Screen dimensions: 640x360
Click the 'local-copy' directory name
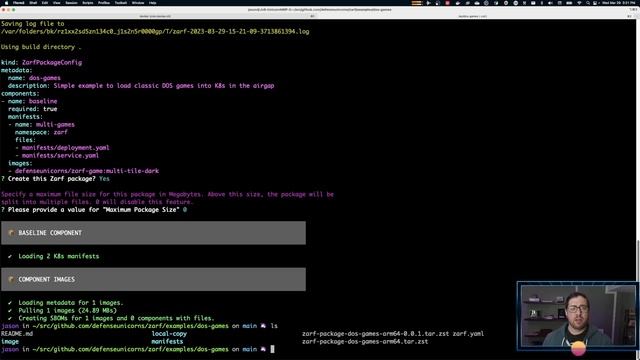click(169, 333)
